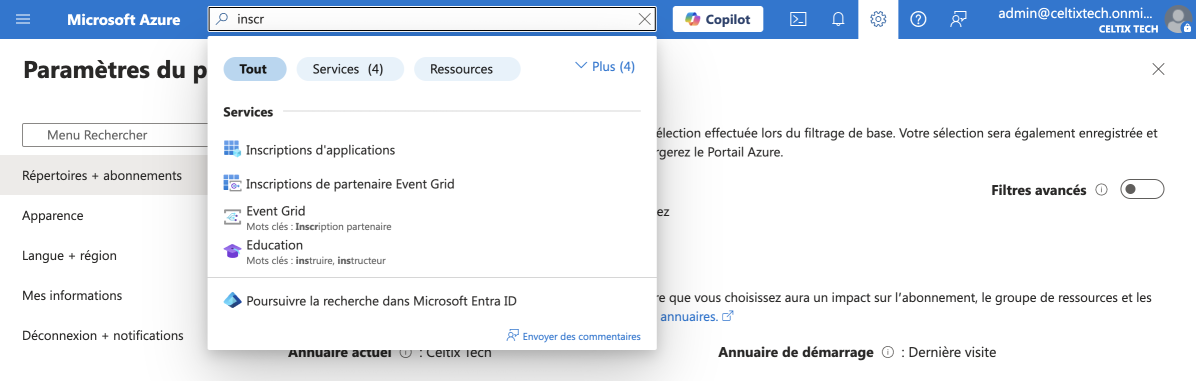Image resolution: width=1196 pixels, height=381 pixels.
Task: Click the Menu Rechercher input field
Action: click(114, 135)
